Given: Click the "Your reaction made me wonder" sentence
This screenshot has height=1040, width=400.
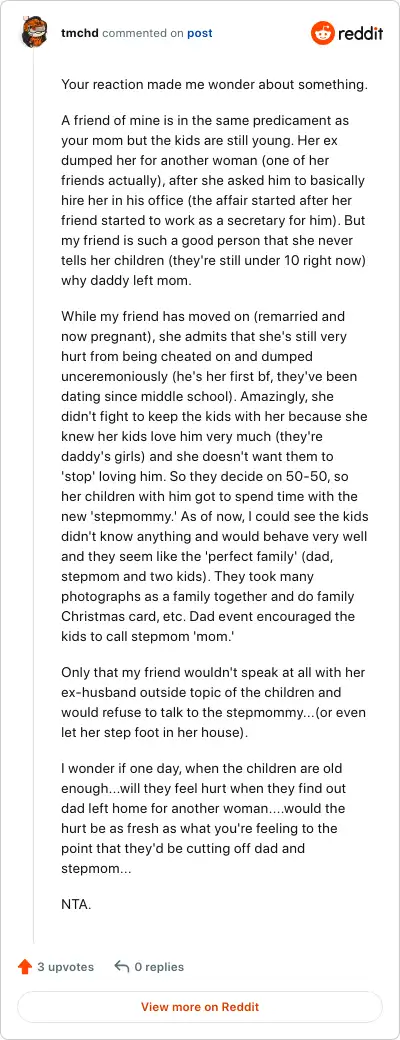Looking at the screenshot, I should coord(204,84).
